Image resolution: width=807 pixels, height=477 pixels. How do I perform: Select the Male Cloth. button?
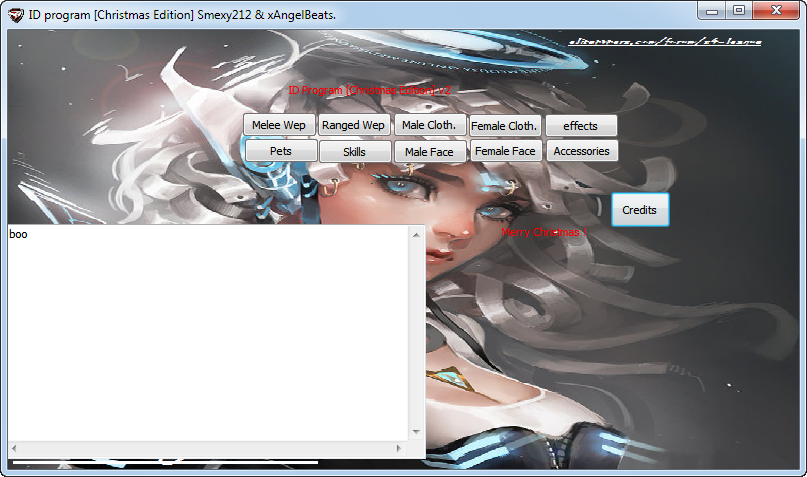coord(429,125)
